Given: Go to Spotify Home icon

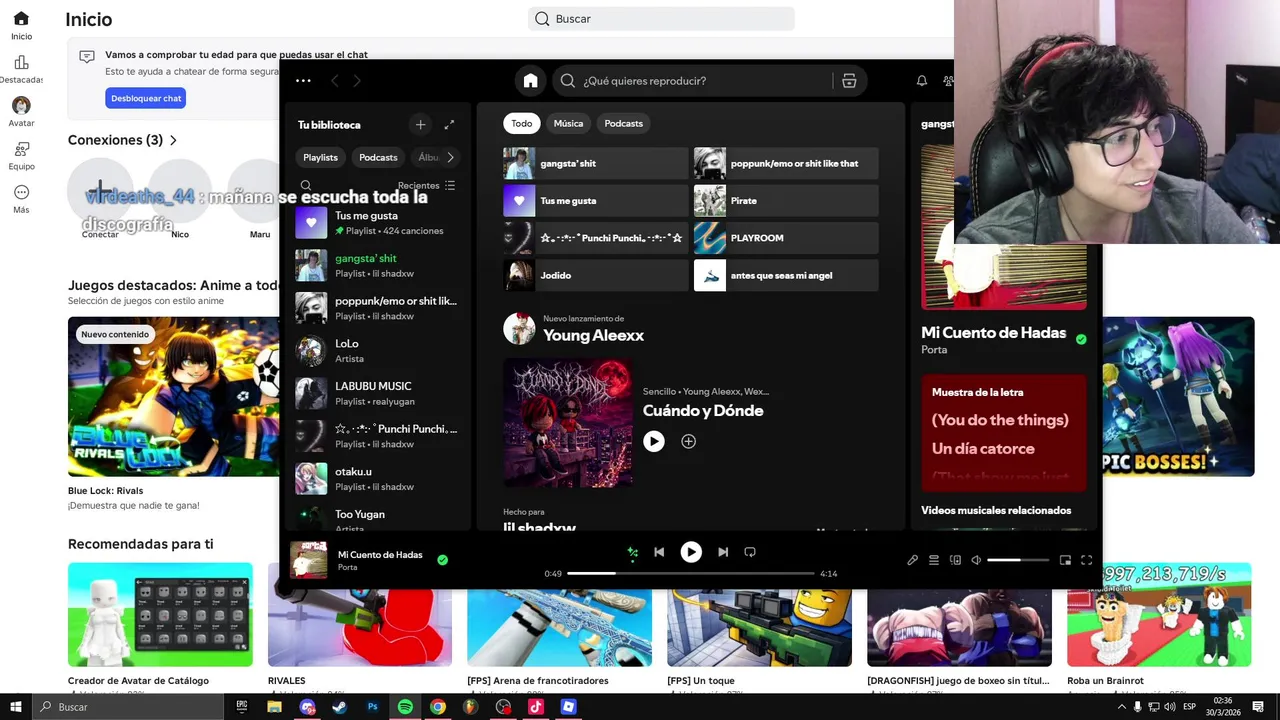Looking at the screenshot, I should click(530, 81).
